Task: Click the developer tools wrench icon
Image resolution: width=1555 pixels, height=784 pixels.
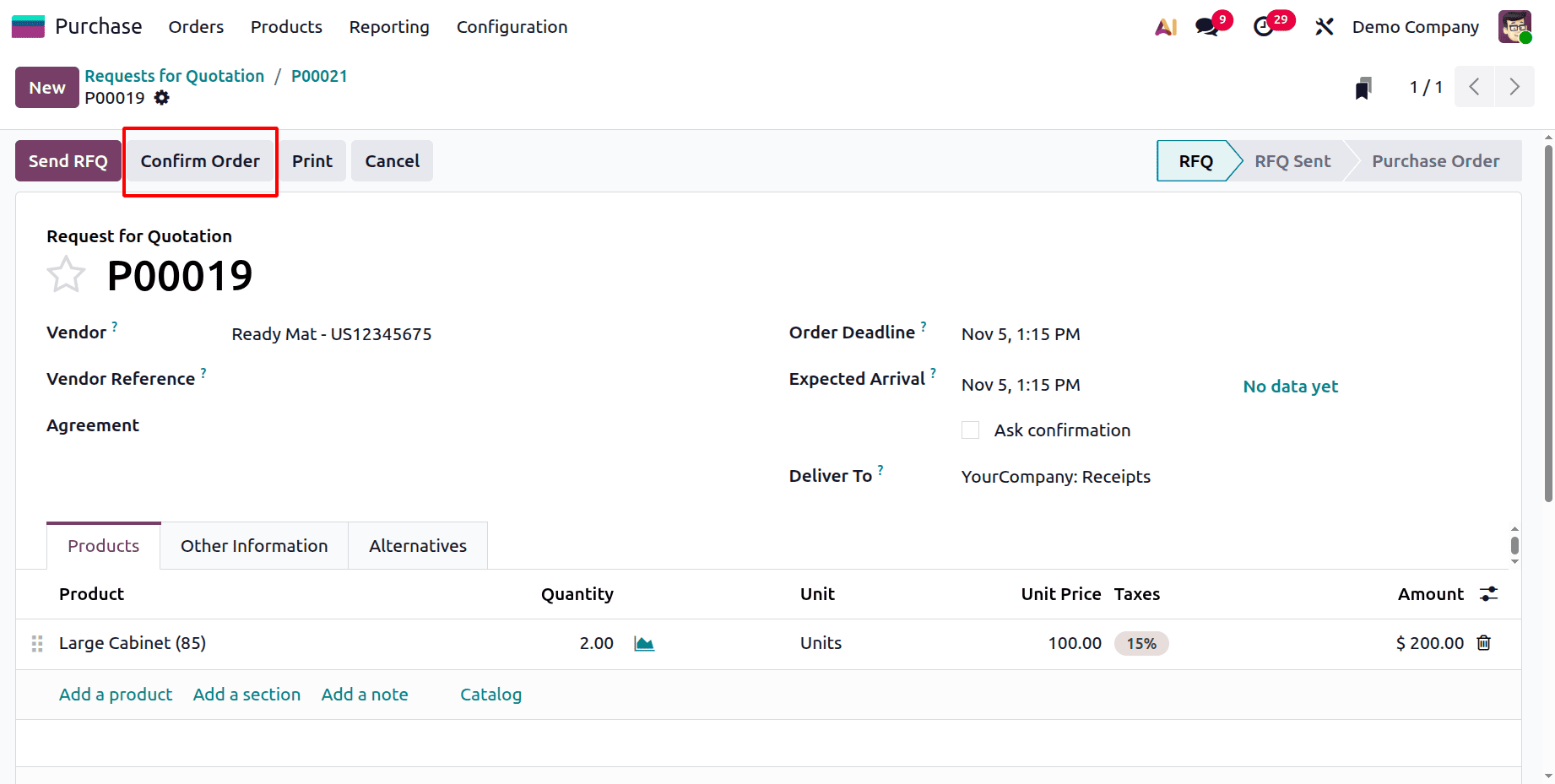Action: (x=1324, y=26)
